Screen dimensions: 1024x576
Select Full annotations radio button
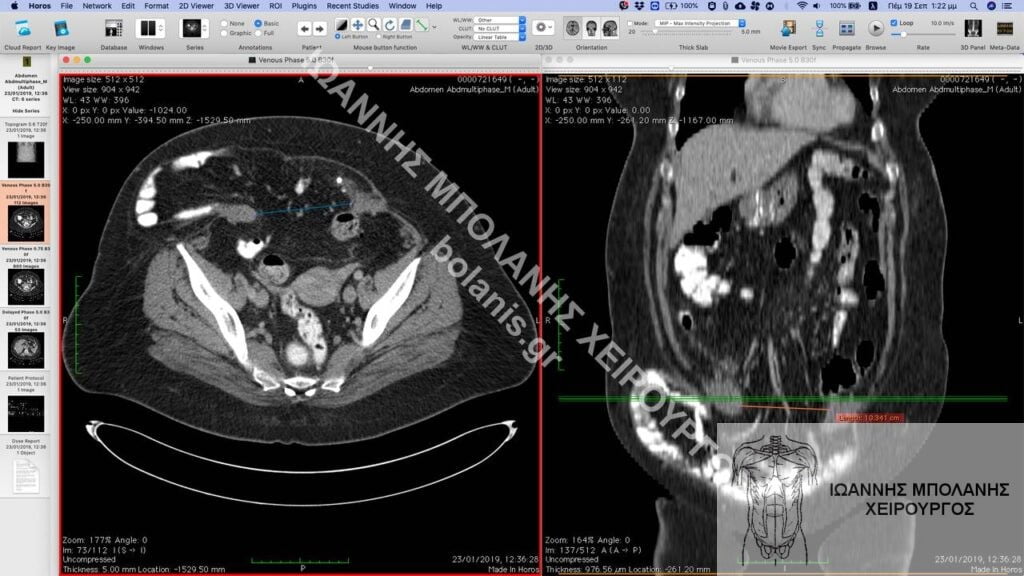(259, 33)
